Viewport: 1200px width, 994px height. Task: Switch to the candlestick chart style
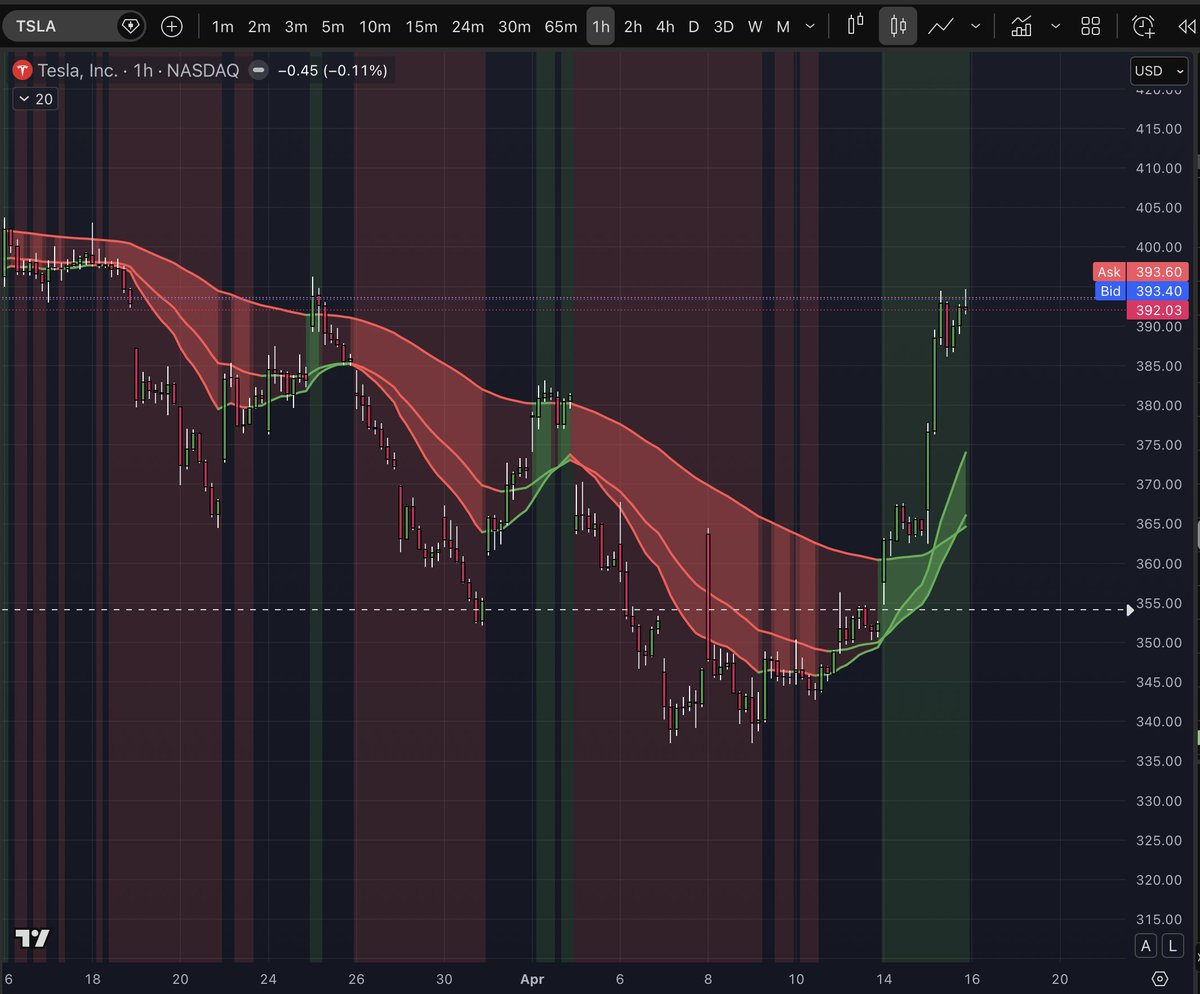898,26
